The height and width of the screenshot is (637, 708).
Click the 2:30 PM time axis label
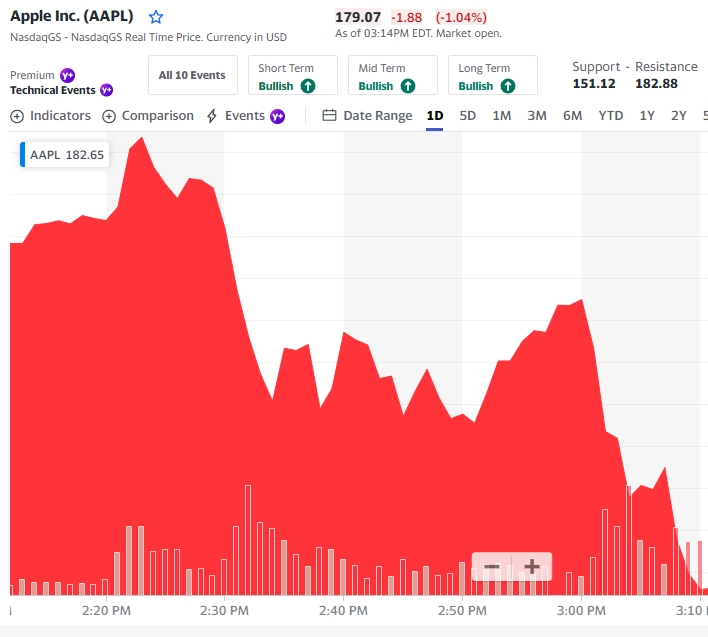point(224,611)
